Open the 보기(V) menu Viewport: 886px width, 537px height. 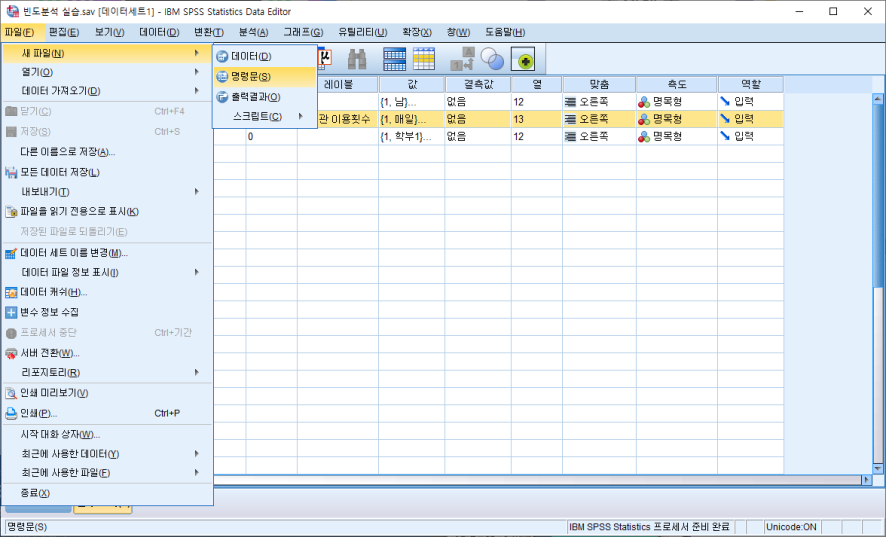[110, 32]
